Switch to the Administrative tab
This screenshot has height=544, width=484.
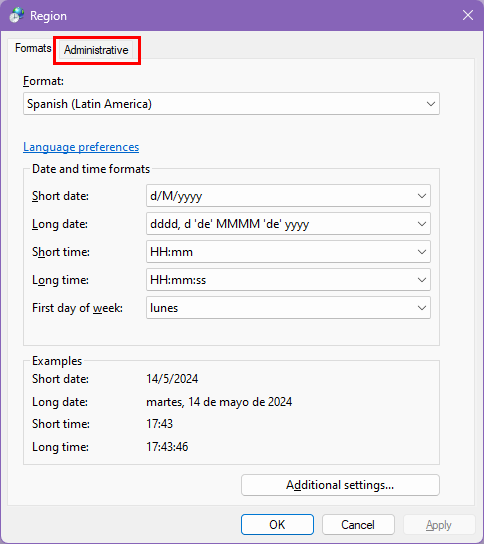96,50
